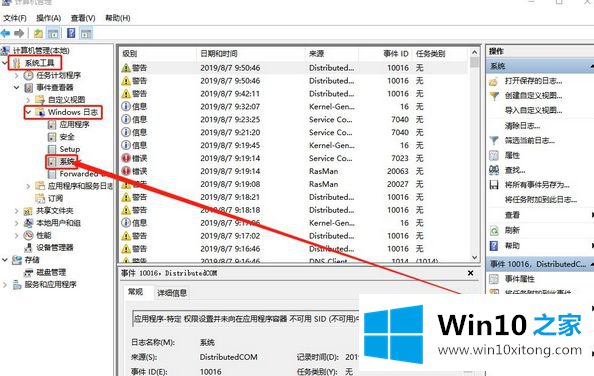Open the 帮助(H) menu

coord(118,18)
